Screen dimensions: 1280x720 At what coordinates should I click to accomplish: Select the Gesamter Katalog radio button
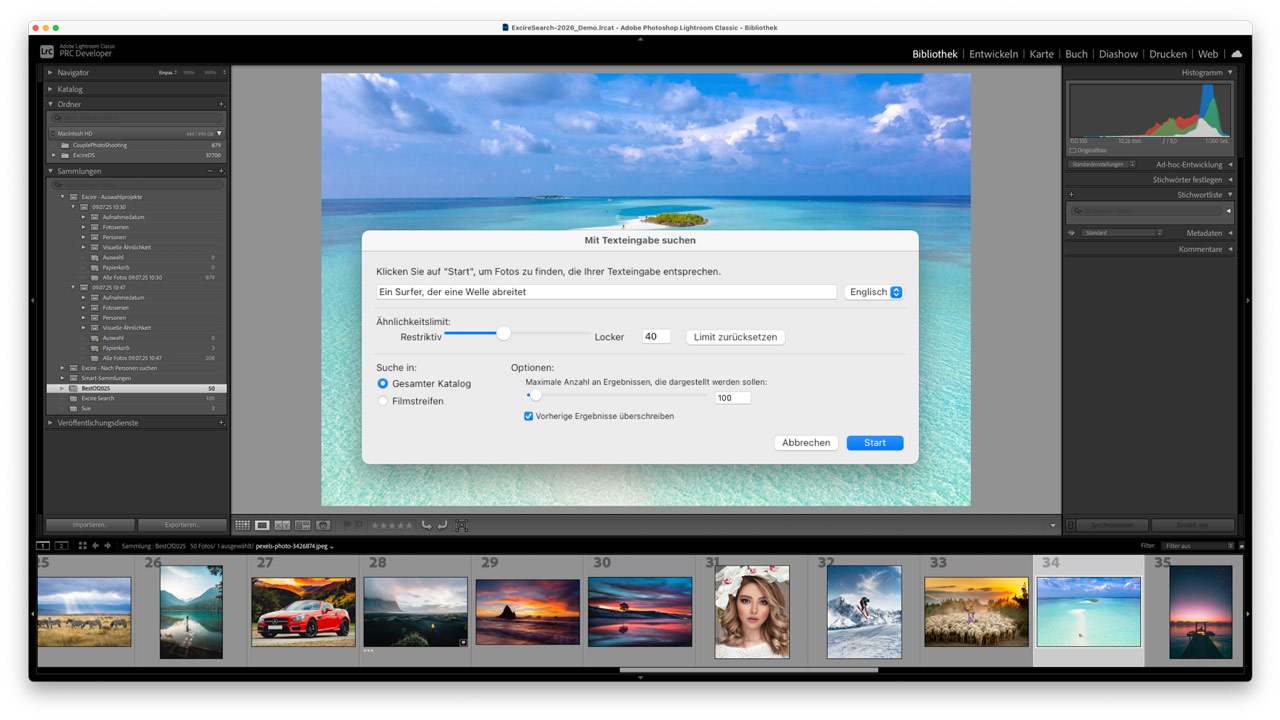click(383, 384)
